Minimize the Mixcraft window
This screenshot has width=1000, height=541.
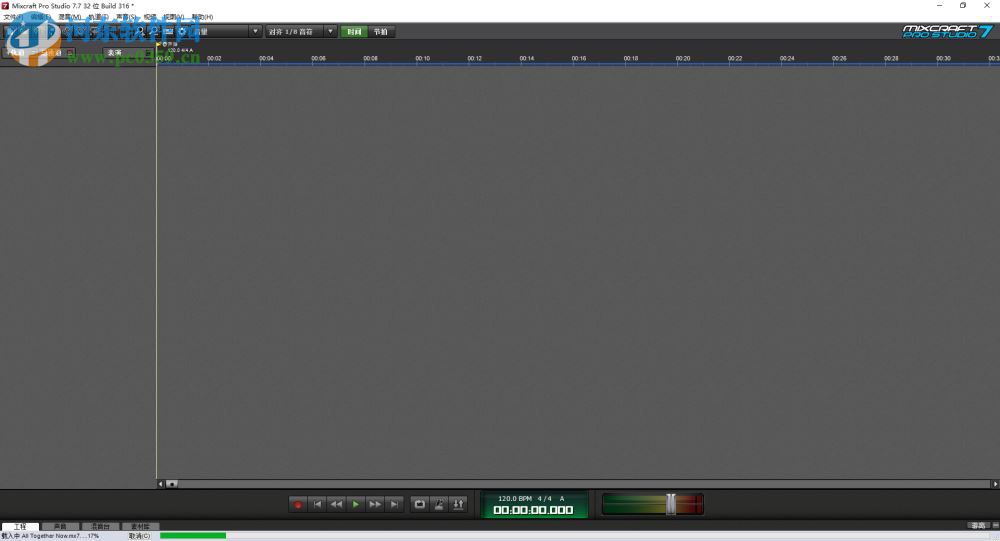(939, 5)
